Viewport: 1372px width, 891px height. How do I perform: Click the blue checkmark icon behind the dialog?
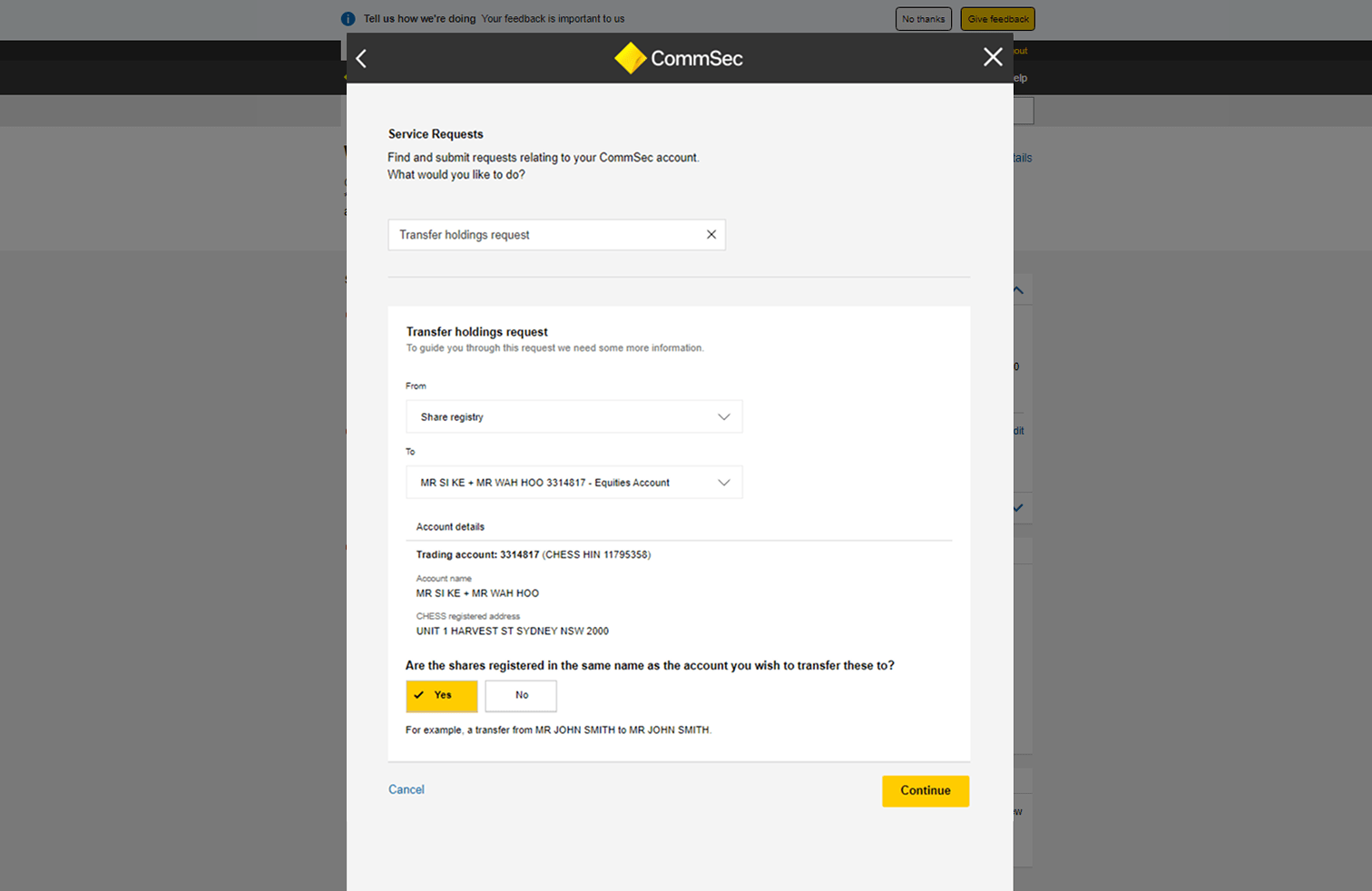point(1018,508)
